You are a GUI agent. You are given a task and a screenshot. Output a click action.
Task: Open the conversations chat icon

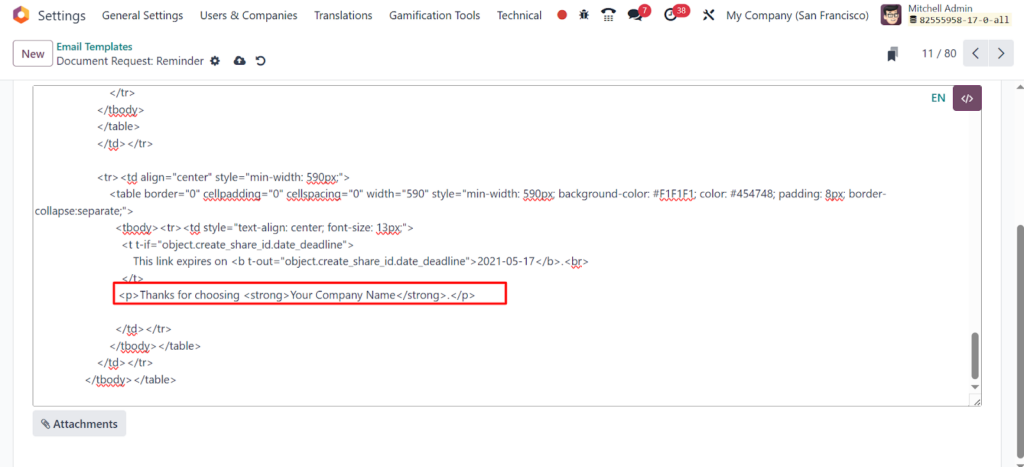coord(635,15)
